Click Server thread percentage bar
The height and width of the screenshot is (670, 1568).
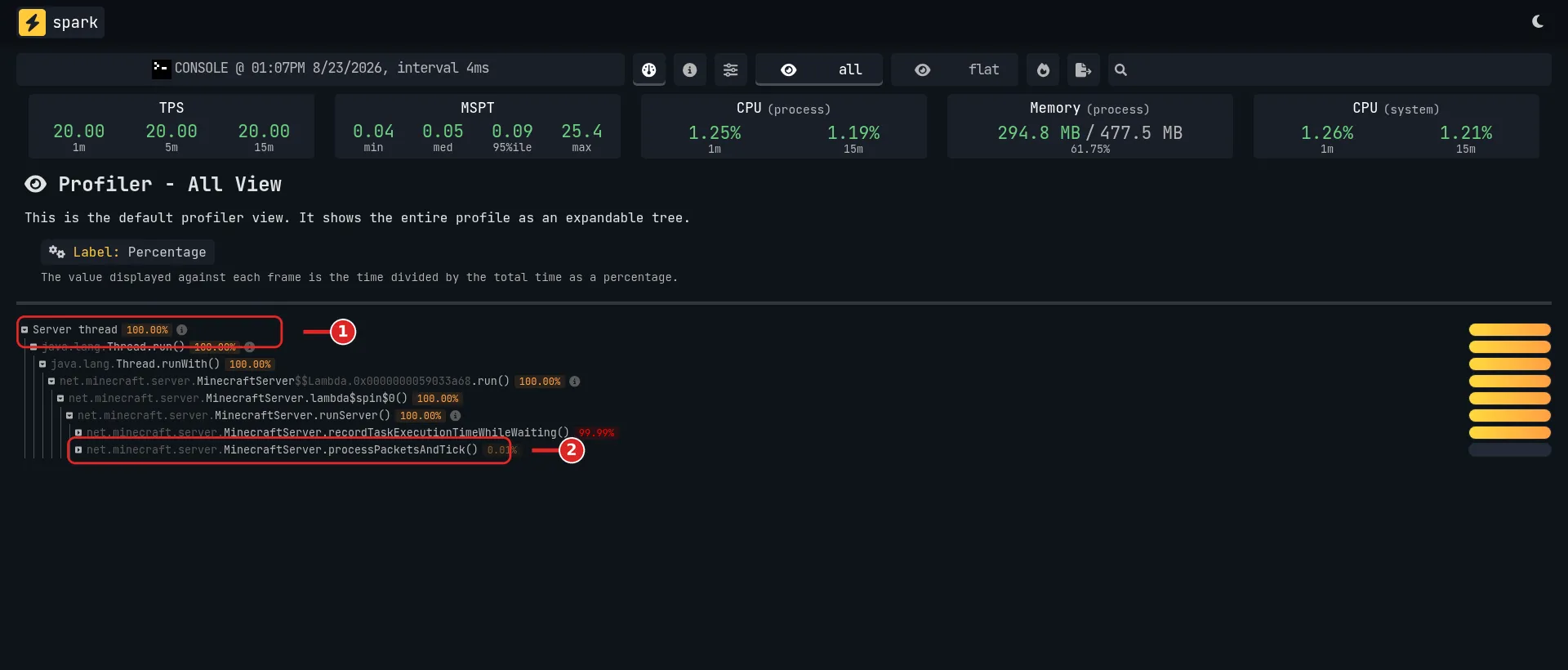click(1509, 330)
